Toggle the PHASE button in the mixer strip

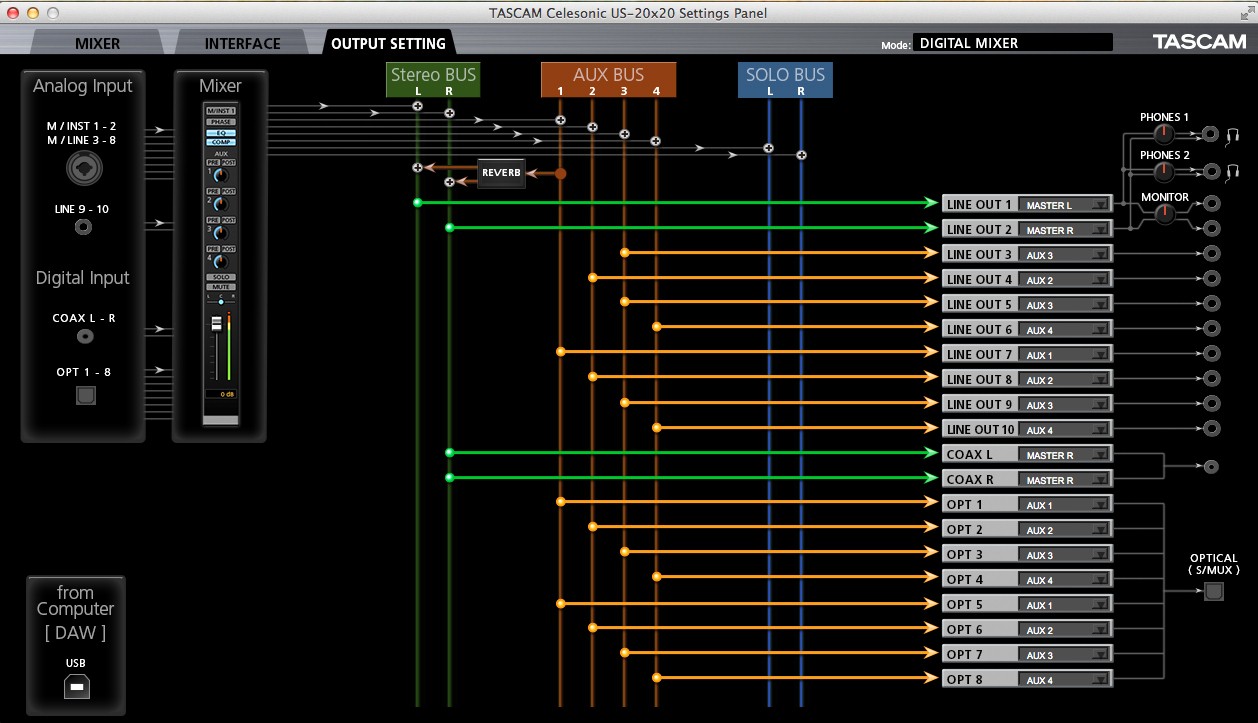coord(221,122)
